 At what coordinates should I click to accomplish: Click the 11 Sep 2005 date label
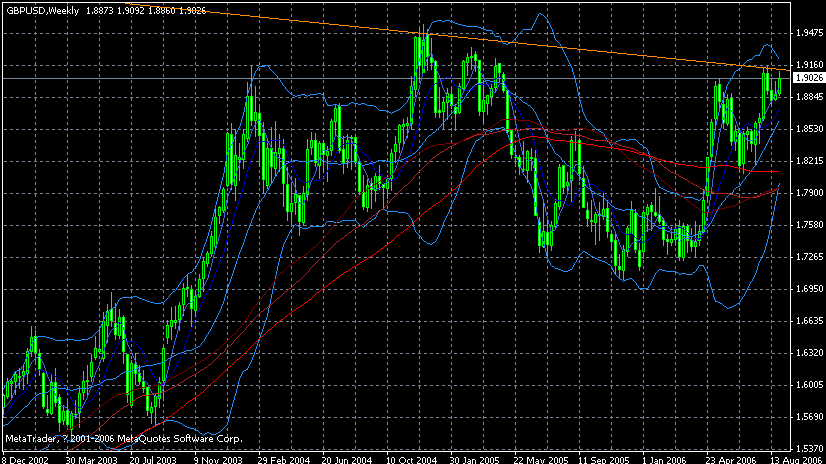[604, 459]
